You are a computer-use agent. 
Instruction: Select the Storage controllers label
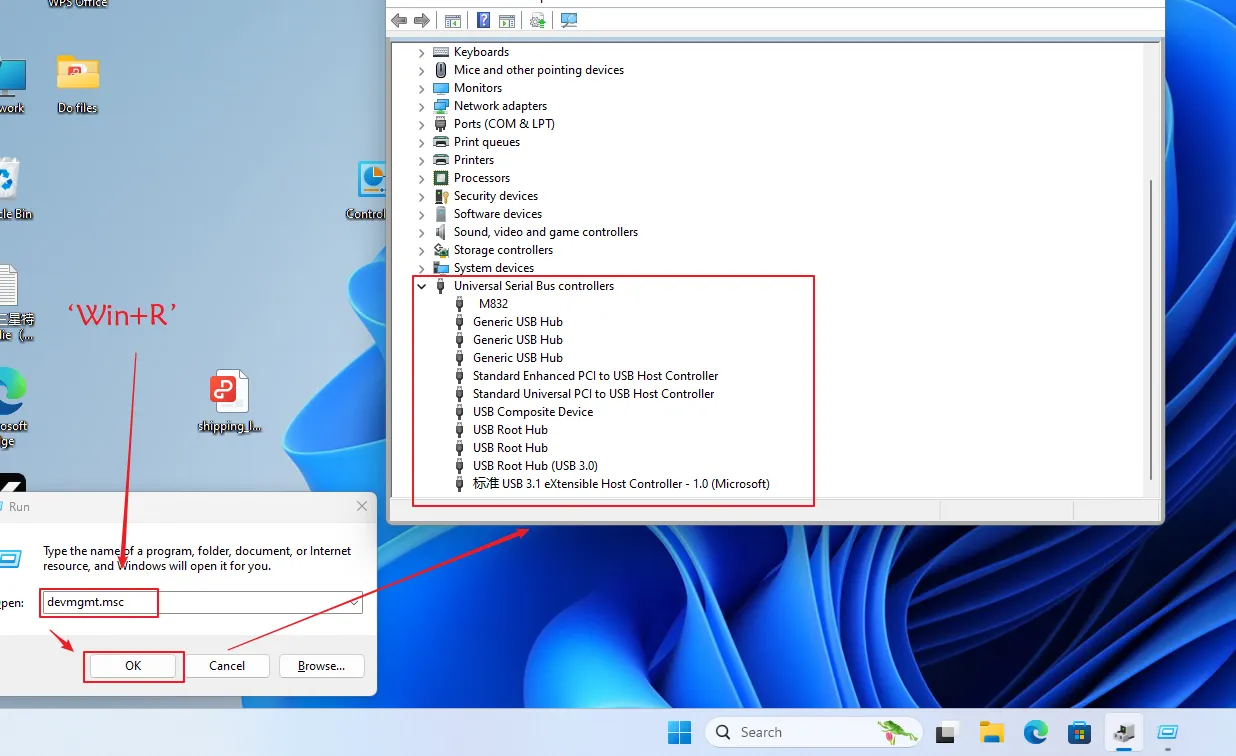(503, 250)
